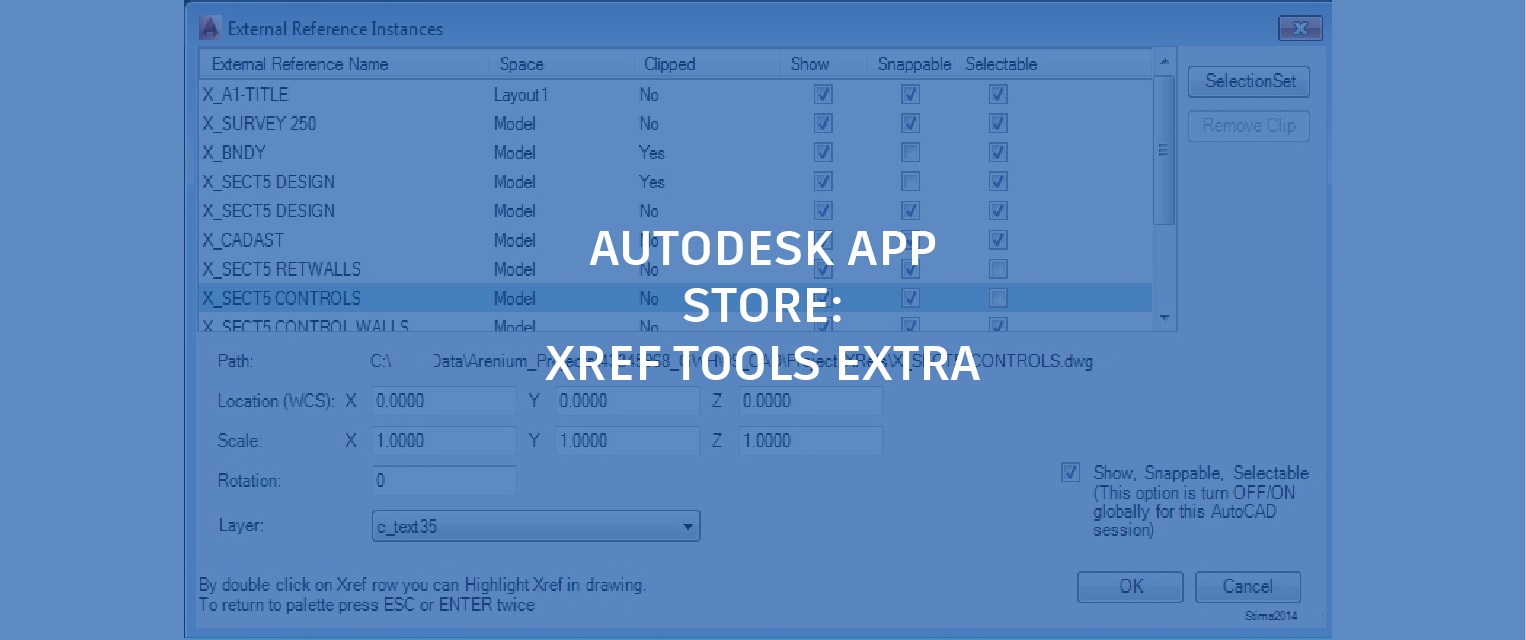
Task: Click the Location Z input field
Action: 810,401
